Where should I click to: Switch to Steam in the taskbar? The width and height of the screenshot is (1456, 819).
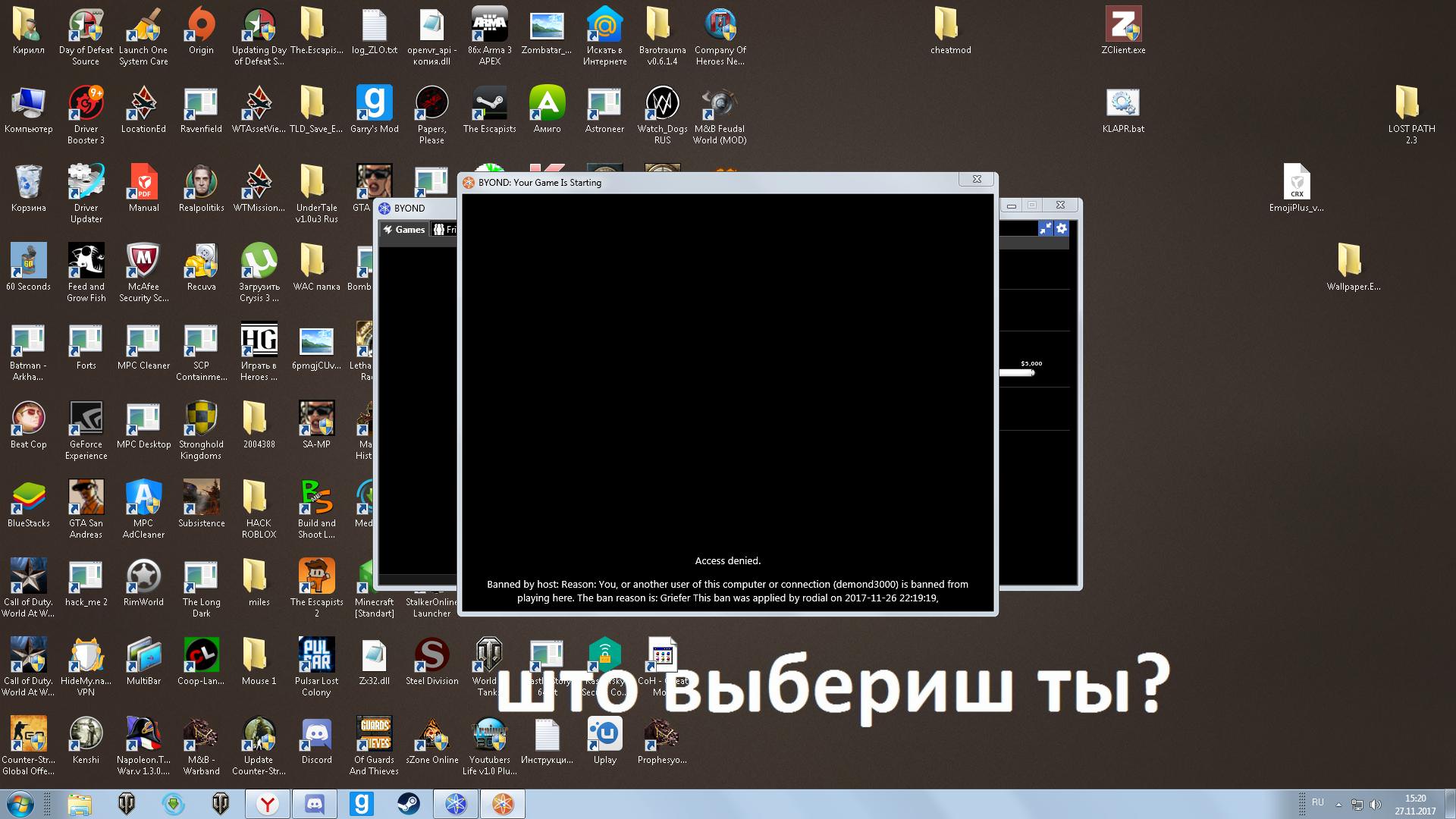tap(408, 804)
